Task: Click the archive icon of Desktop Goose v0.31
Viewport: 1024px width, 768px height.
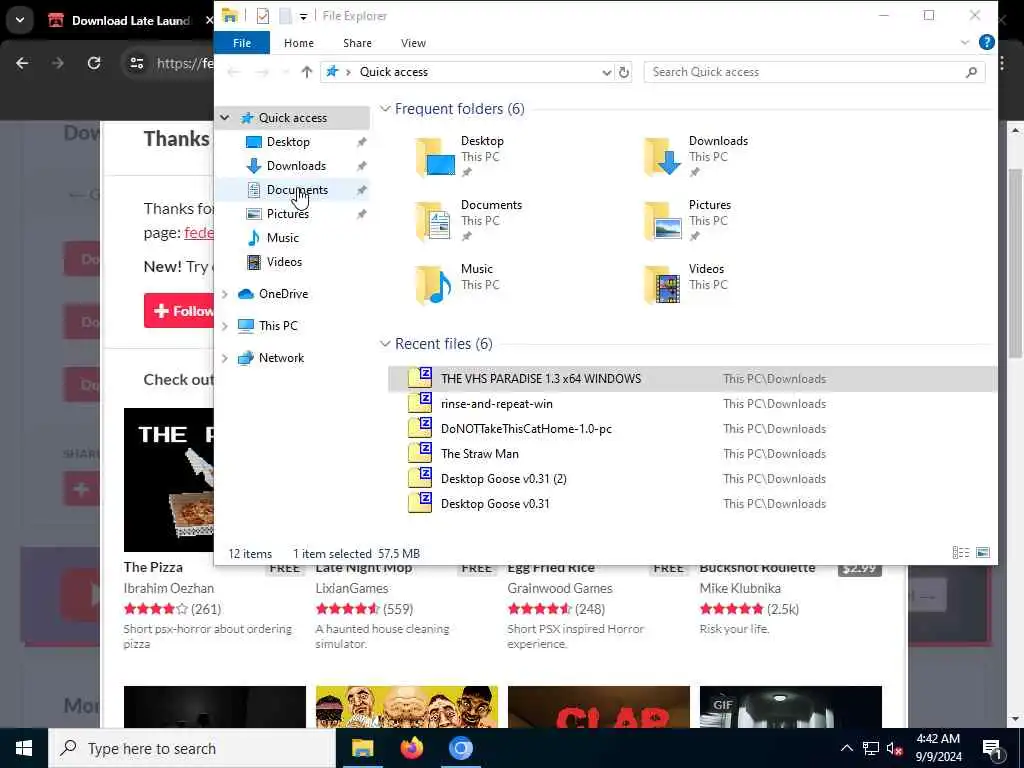Action: [420, 504]
